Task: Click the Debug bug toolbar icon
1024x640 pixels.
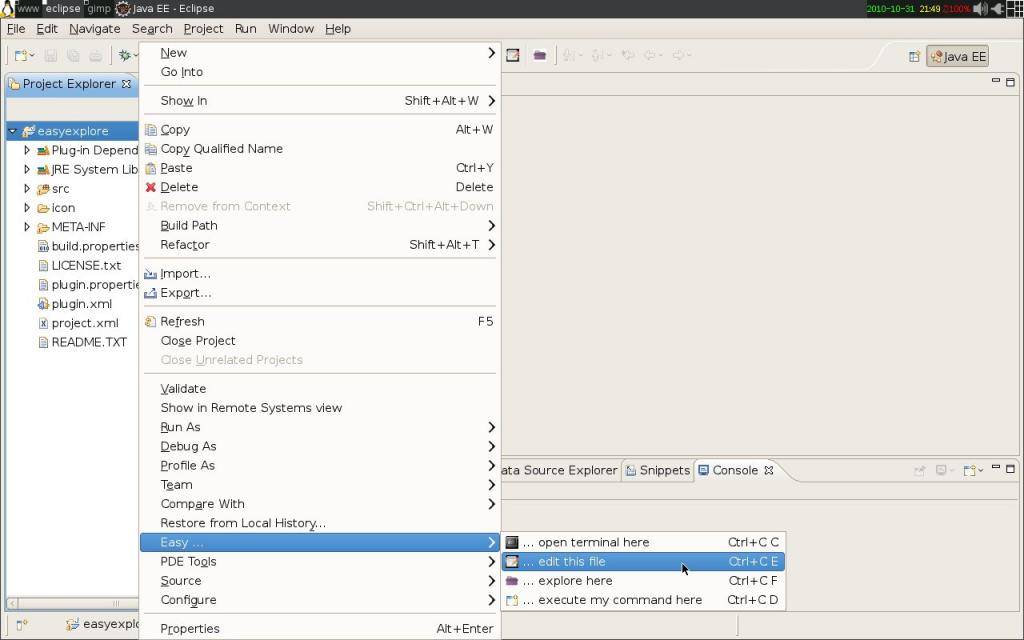Action: click(x=124, y=56)
